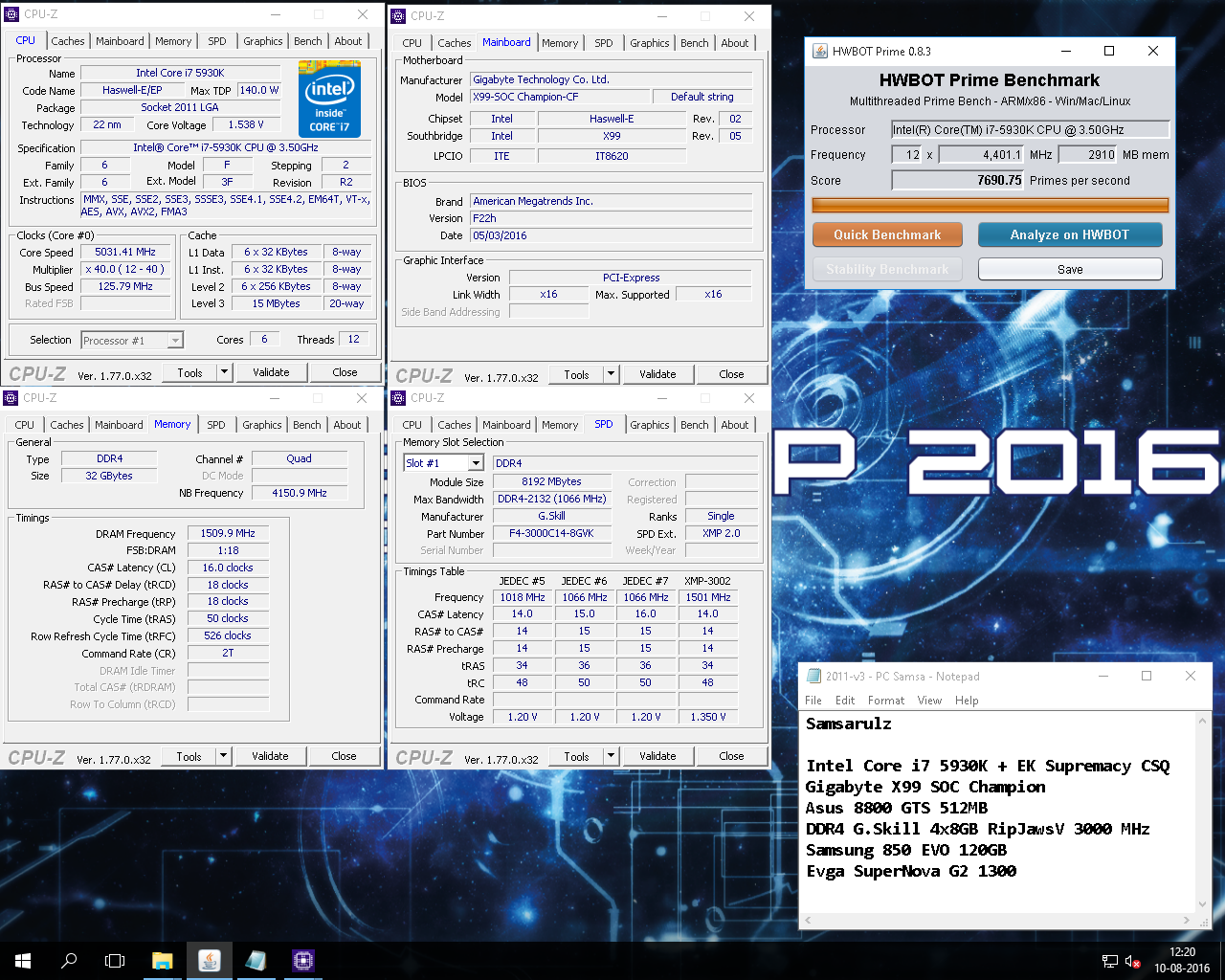Viewport: 1225px width, 980px height.
Task: Select BIOS version F22h
Action: pyautogui.click(x=611, y=218)
